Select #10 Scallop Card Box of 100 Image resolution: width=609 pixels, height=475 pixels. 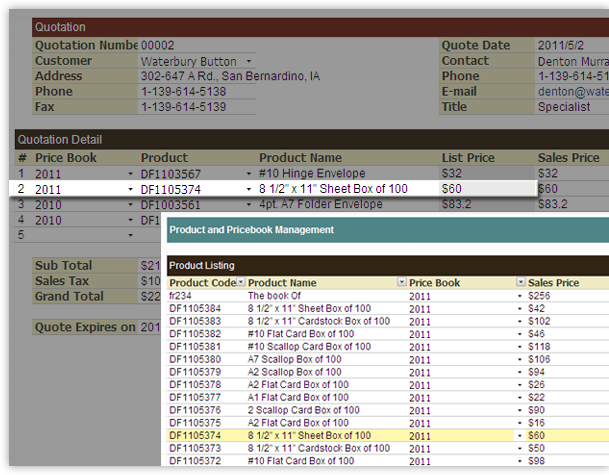pos(310,347)
